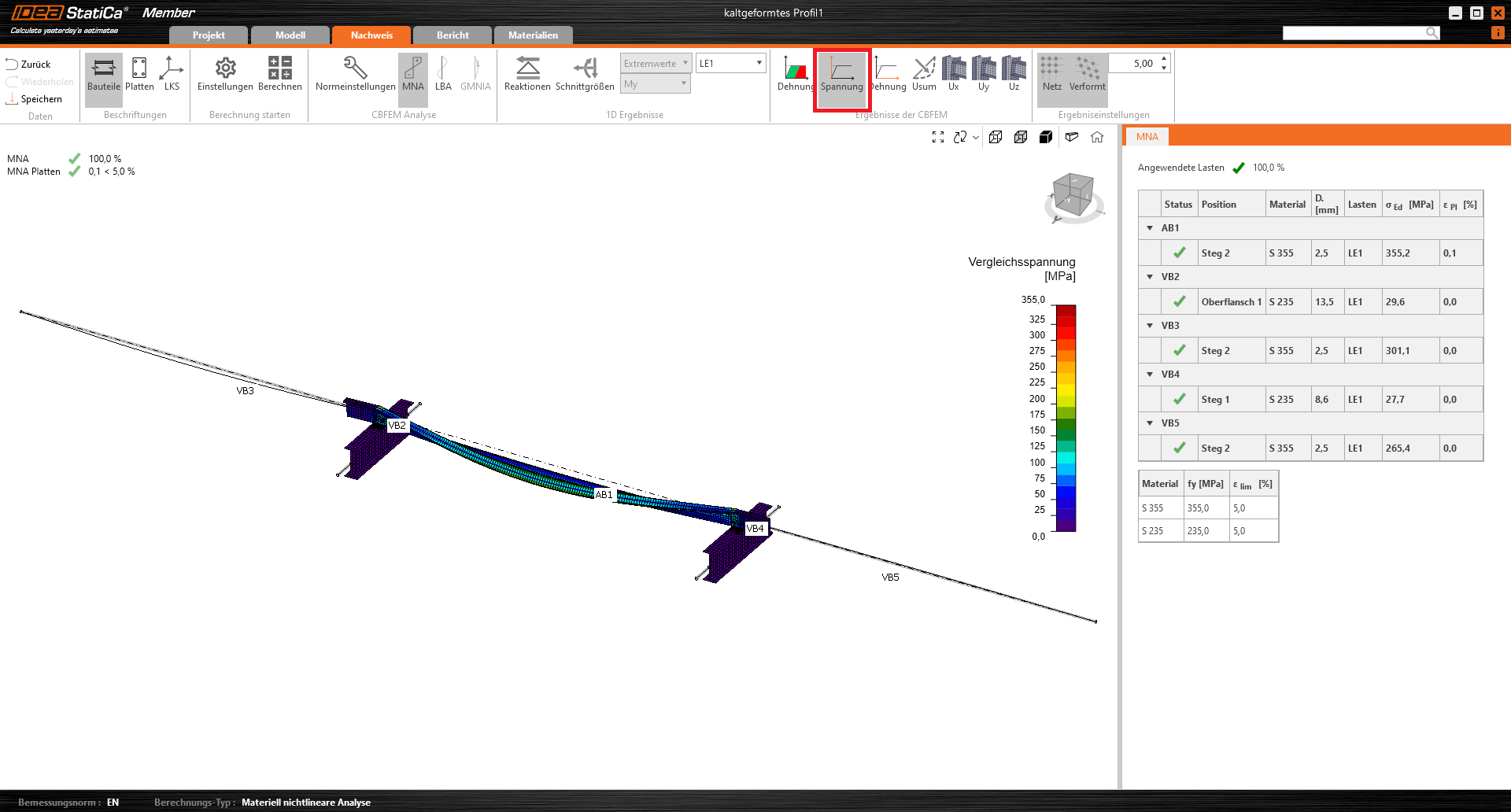Click the home view icon

tap(1097, 137)
